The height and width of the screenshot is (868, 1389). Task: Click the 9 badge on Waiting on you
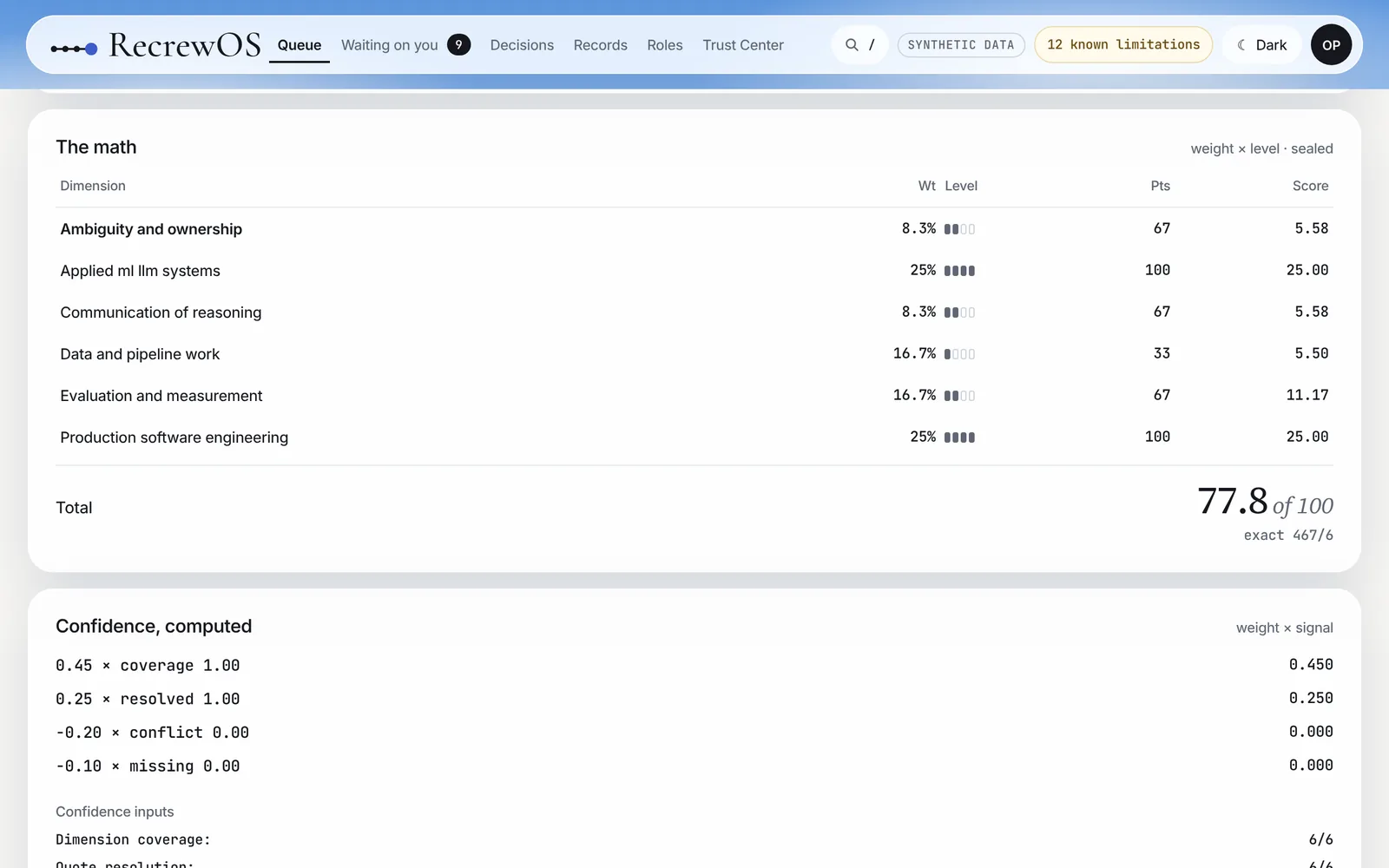tap(458, 44)
